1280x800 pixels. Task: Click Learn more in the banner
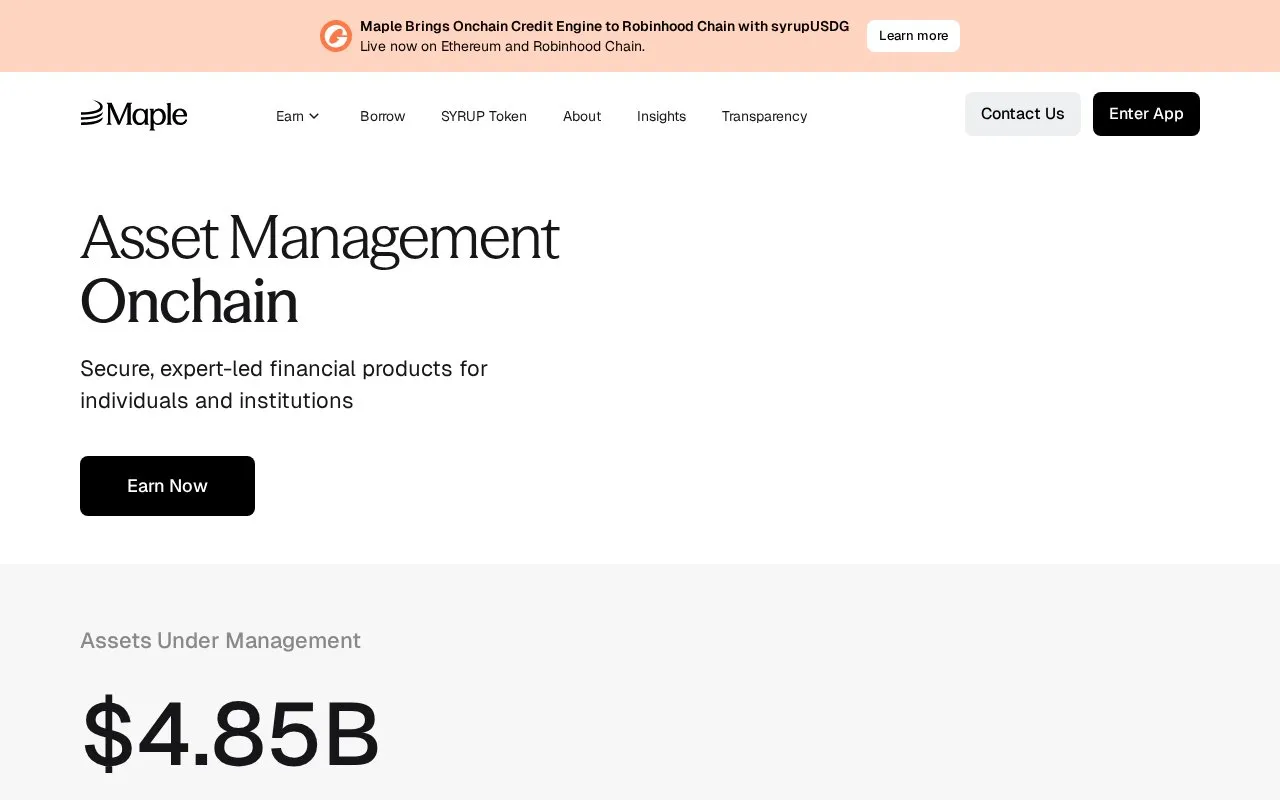[913, 36]
